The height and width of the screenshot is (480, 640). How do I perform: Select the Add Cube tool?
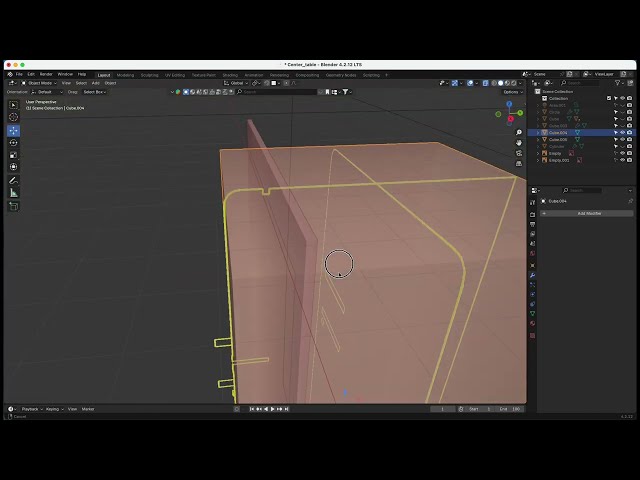click(13, 206)
